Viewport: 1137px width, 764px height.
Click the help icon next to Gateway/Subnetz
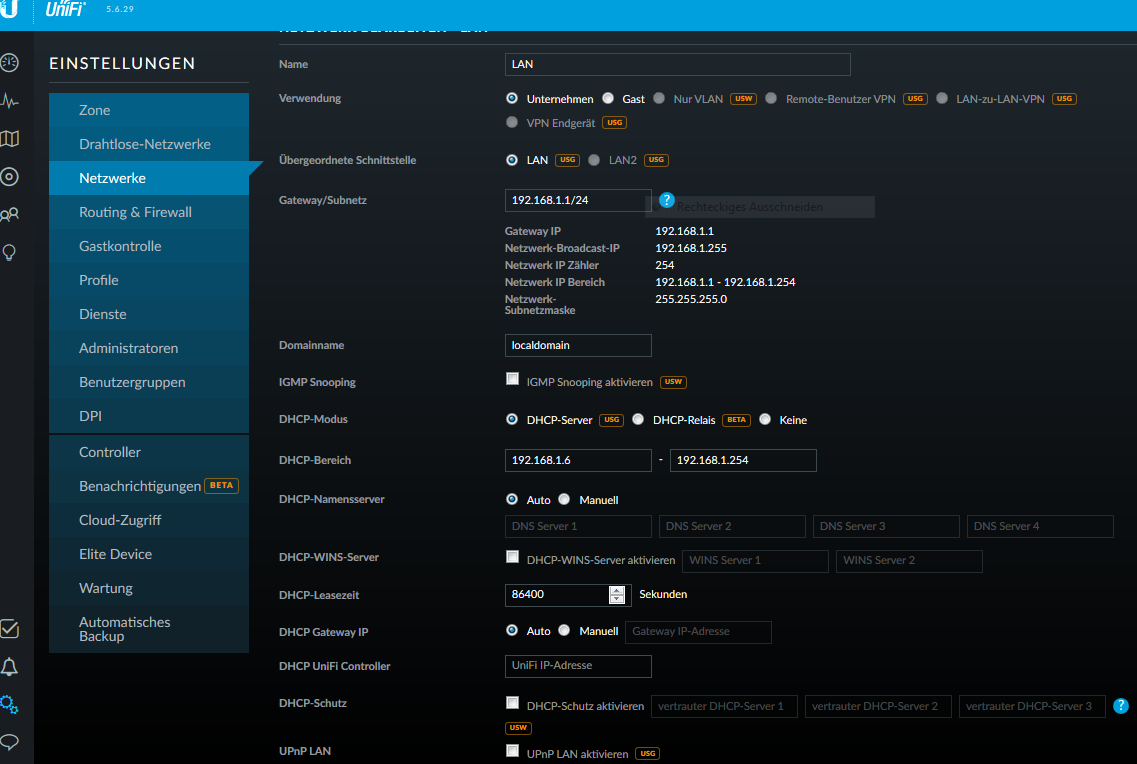666,200
